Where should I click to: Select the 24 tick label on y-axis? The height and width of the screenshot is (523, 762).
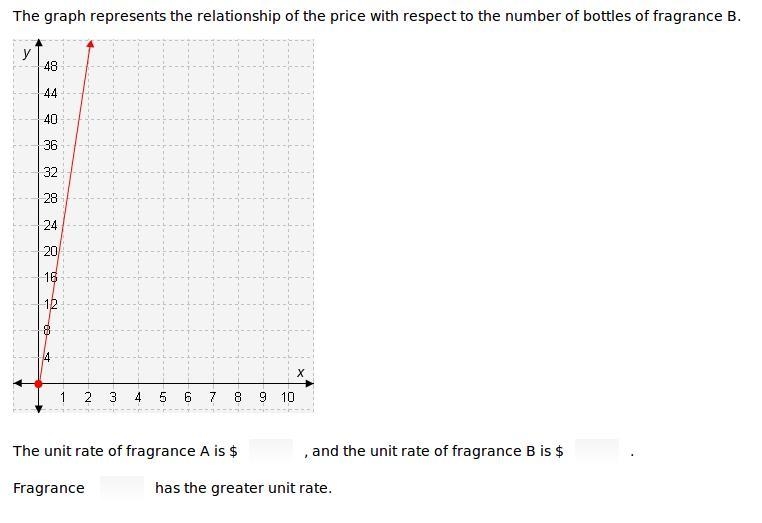(51, 225)
